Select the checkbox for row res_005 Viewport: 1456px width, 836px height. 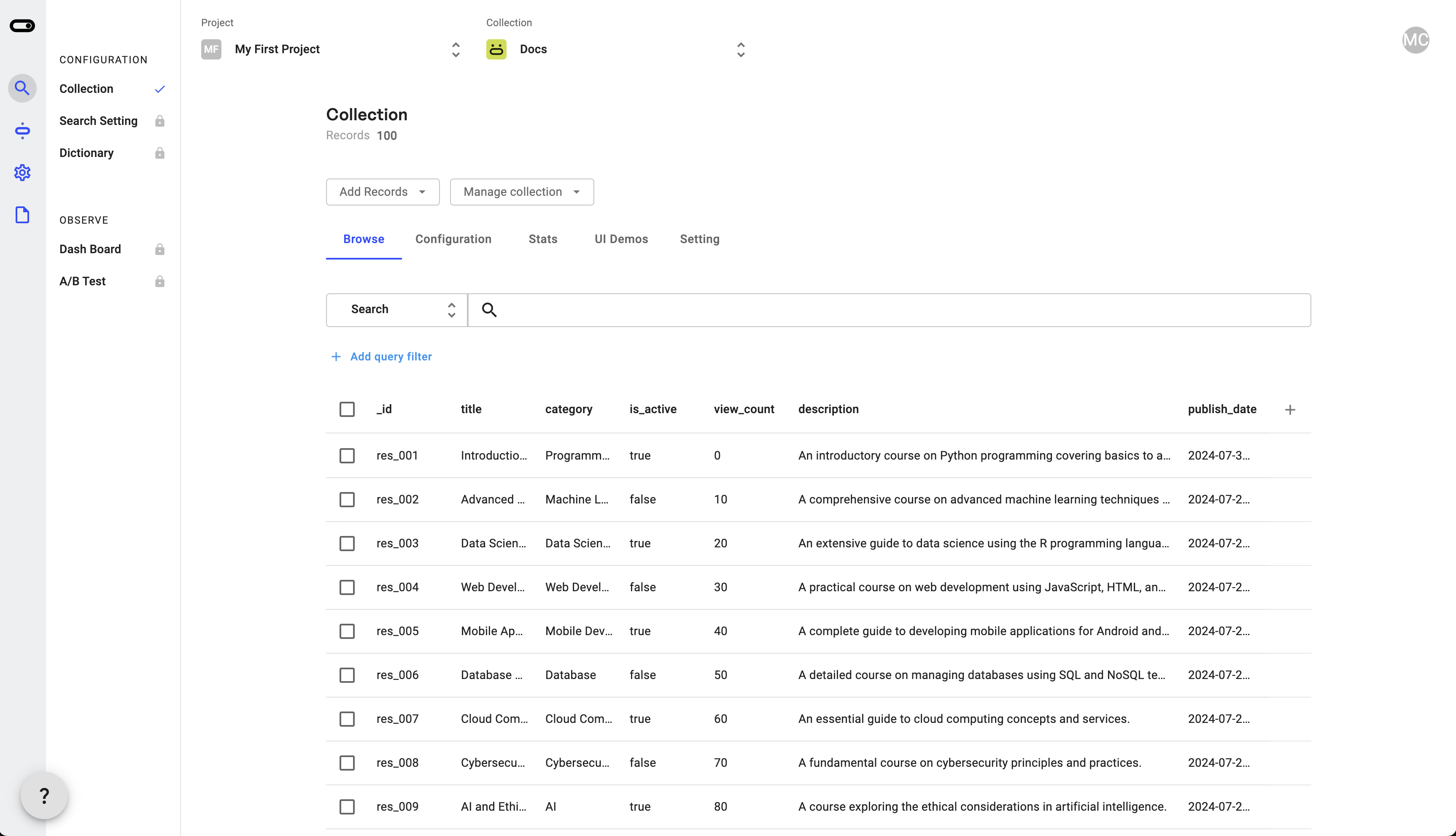(x=347, y=632)
